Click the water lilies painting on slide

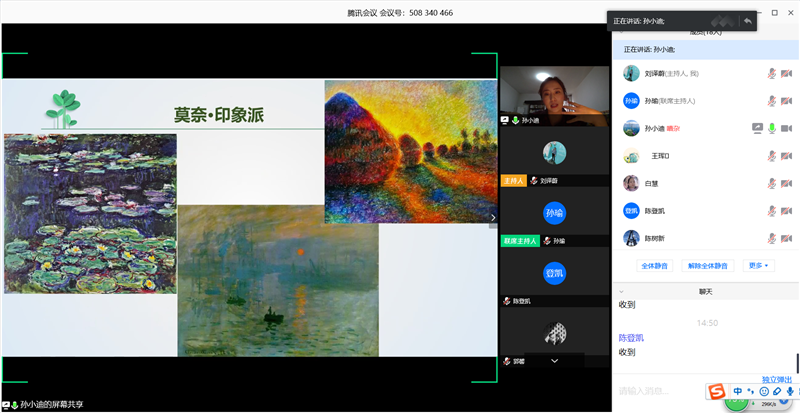coord(90,213)
